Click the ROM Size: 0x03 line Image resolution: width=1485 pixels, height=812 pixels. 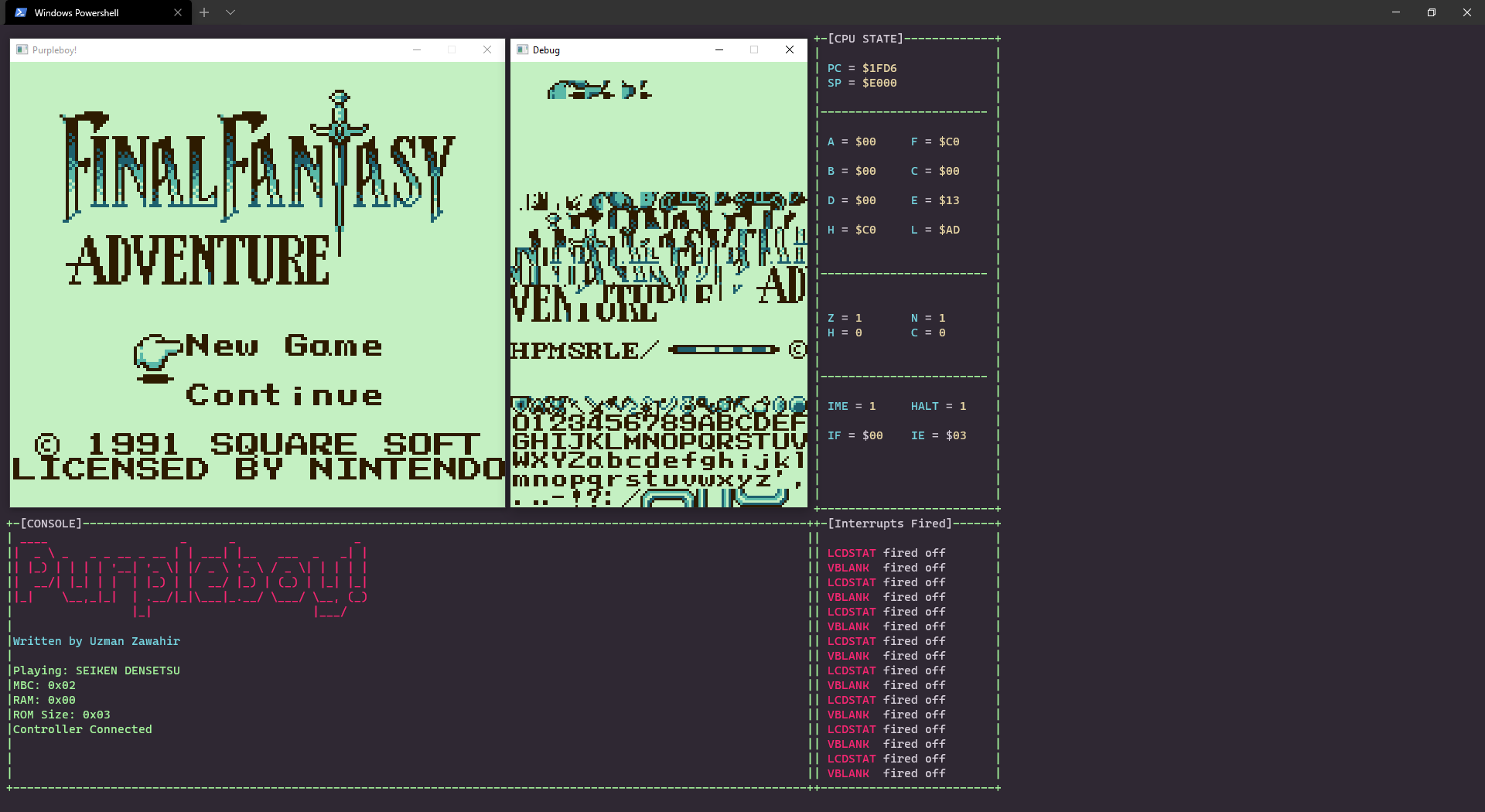point(62,715)
